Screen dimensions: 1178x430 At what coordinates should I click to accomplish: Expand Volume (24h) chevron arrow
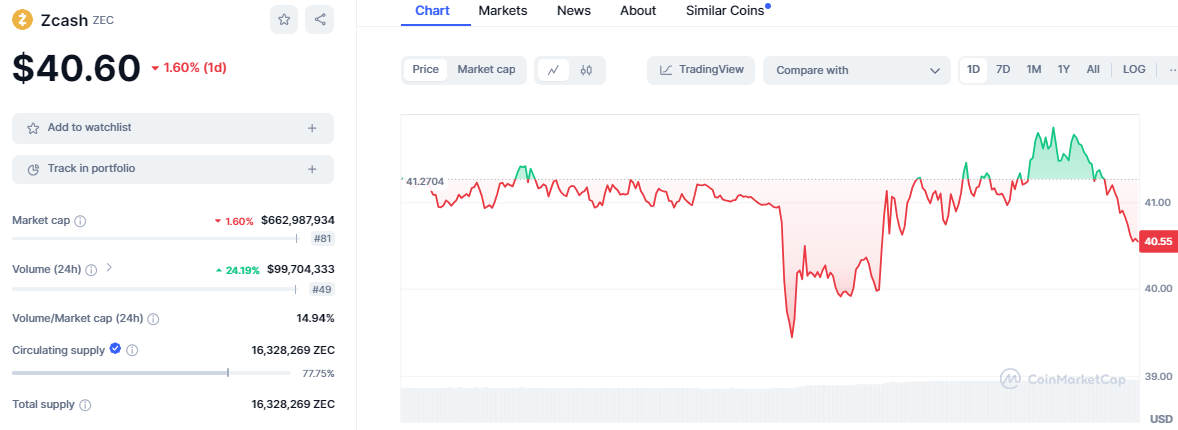point(109,268)
